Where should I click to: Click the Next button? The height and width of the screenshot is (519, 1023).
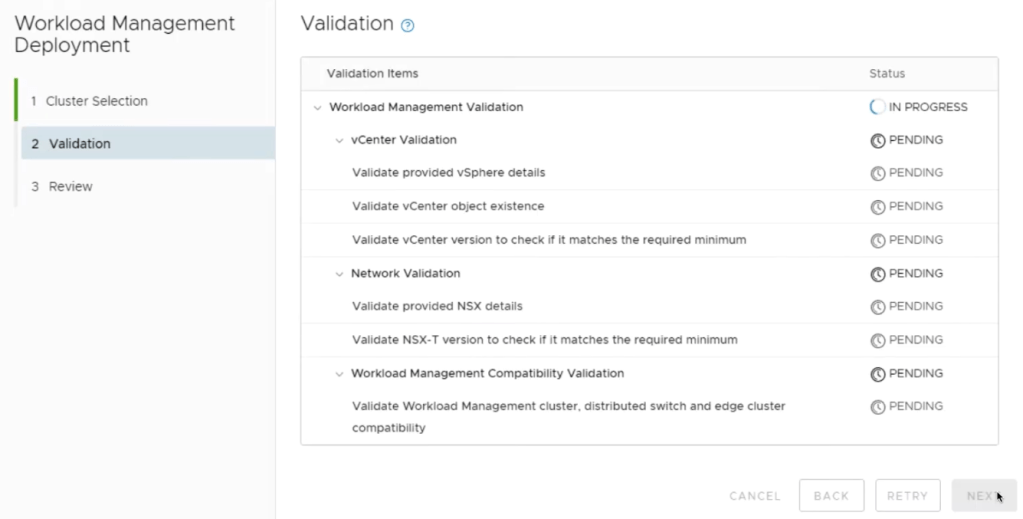(x=984, y=496)
